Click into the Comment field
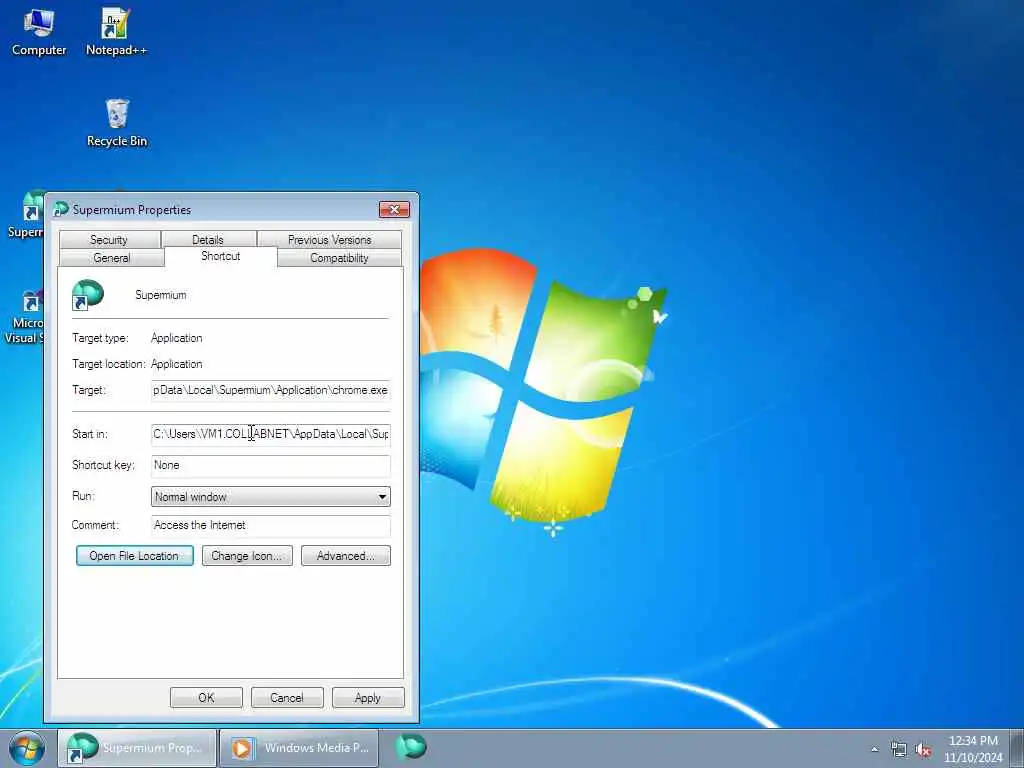The image size is (1024, 768). click(270, 525)
